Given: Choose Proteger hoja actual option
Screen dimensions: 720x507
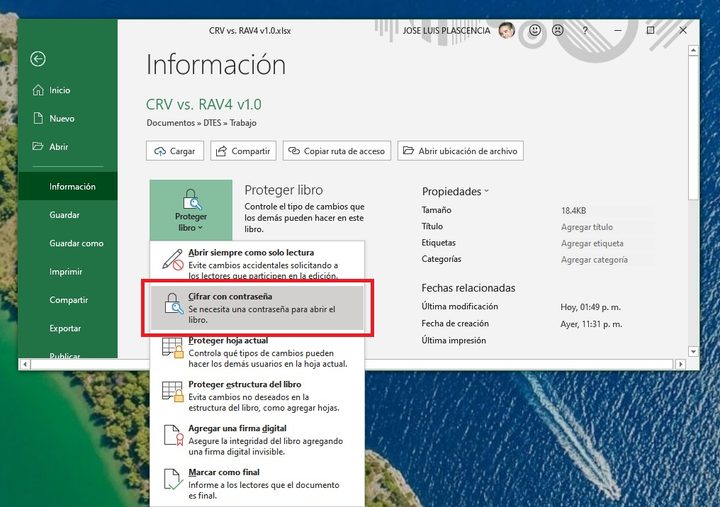Looking at the screenshot, I should pos(257,352).
